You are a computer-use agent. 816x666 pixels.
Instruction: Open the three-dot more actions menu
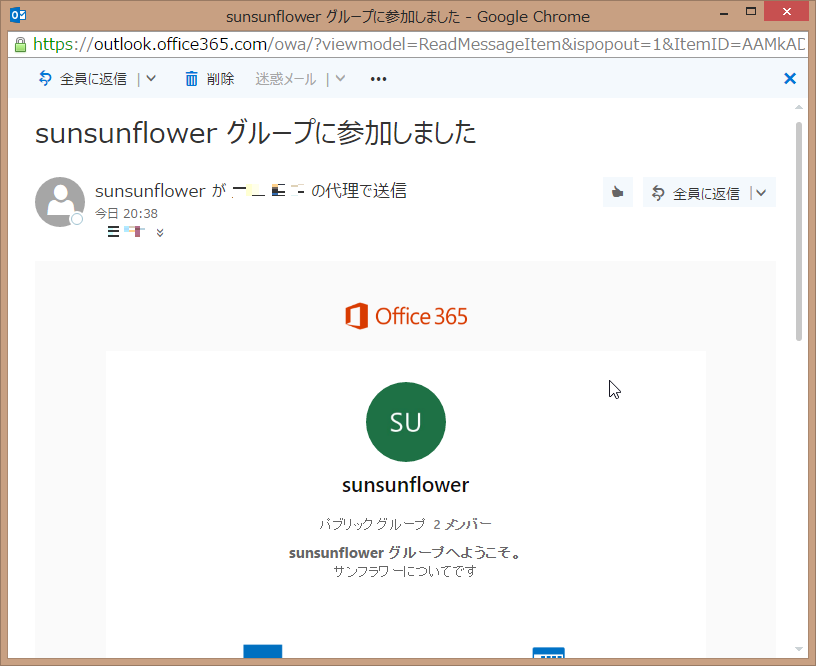(x=378, y=79)
